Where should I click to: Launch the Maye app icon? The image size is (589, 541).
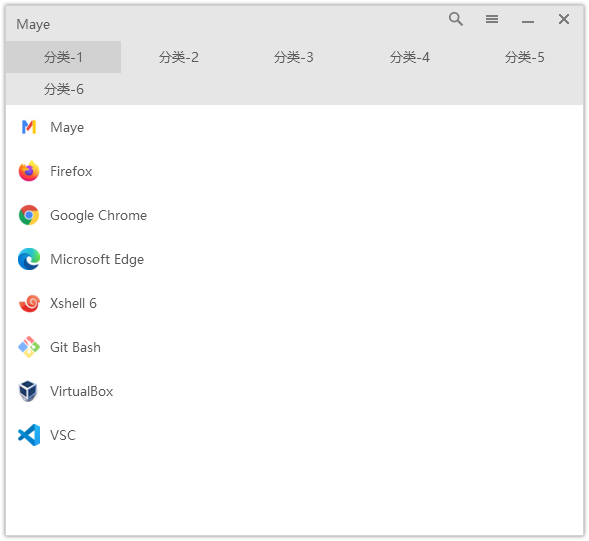tap(29, 127)
